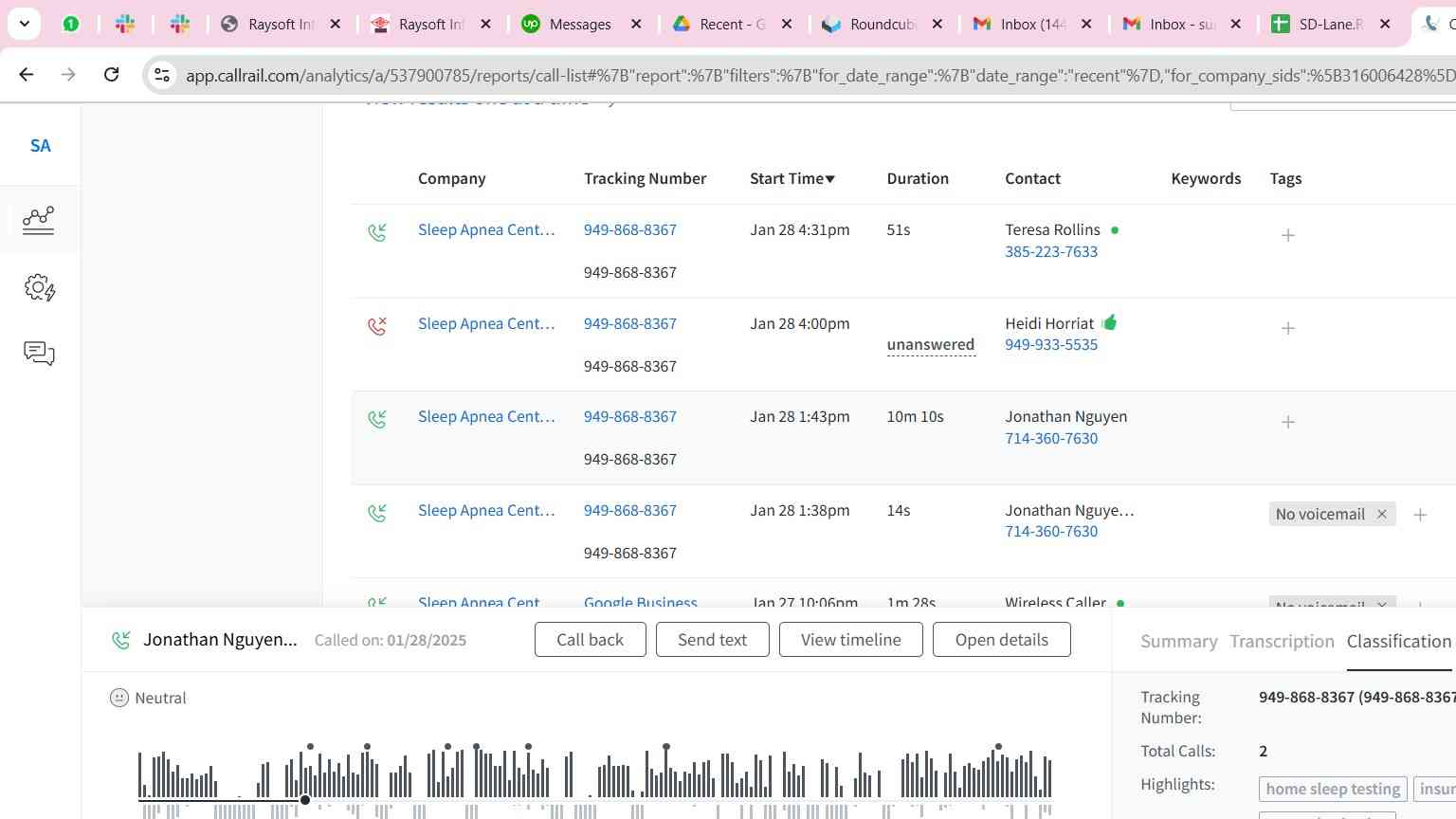Open Sleep Apnea Cent company link in Teresa row
The height and width of the screenshot is (819, 1456).
click(x=486, y=229)
